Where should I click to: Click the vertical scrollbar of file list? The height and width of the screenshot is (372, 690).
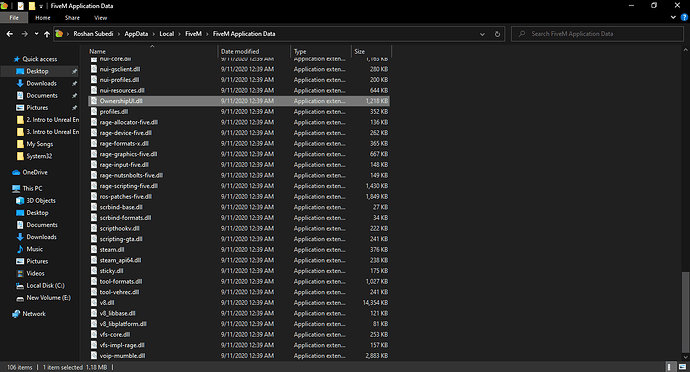click(x=685, y=203)
